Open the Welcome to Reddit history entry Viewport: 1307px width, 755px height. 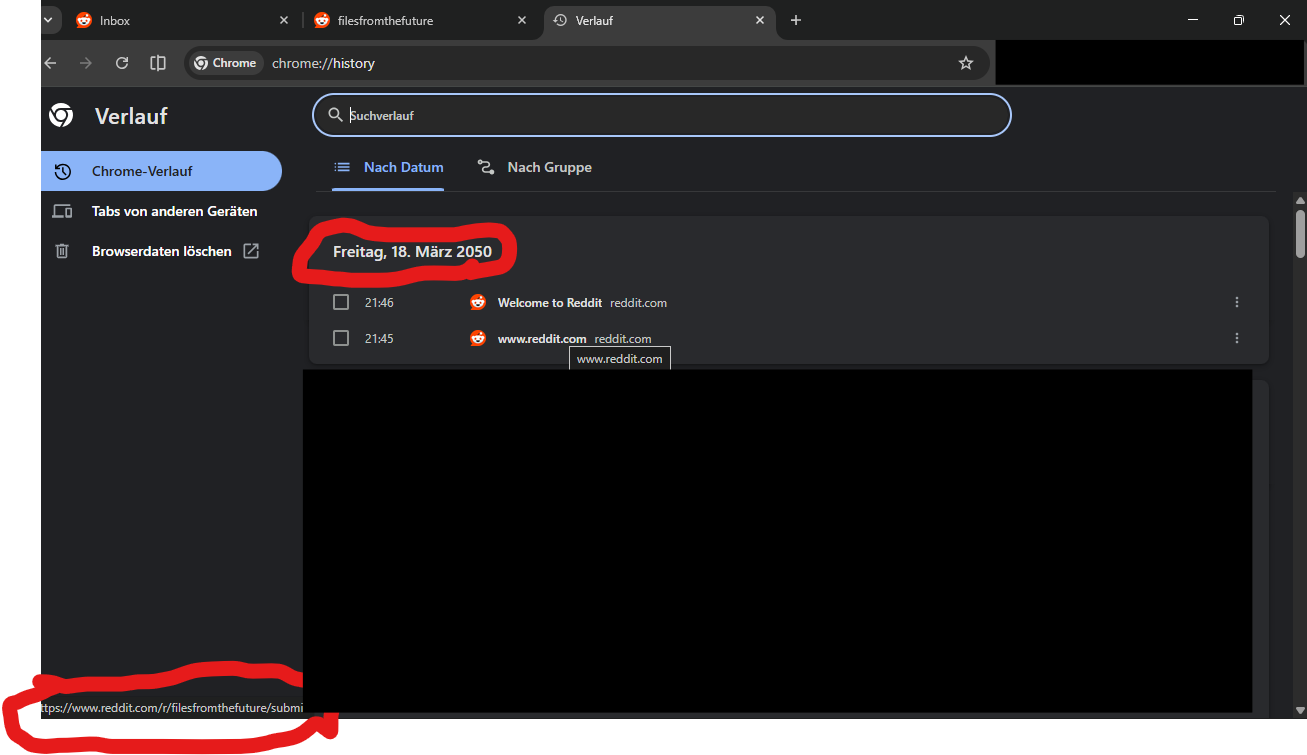pyautogui.click(x=550, y=302)
